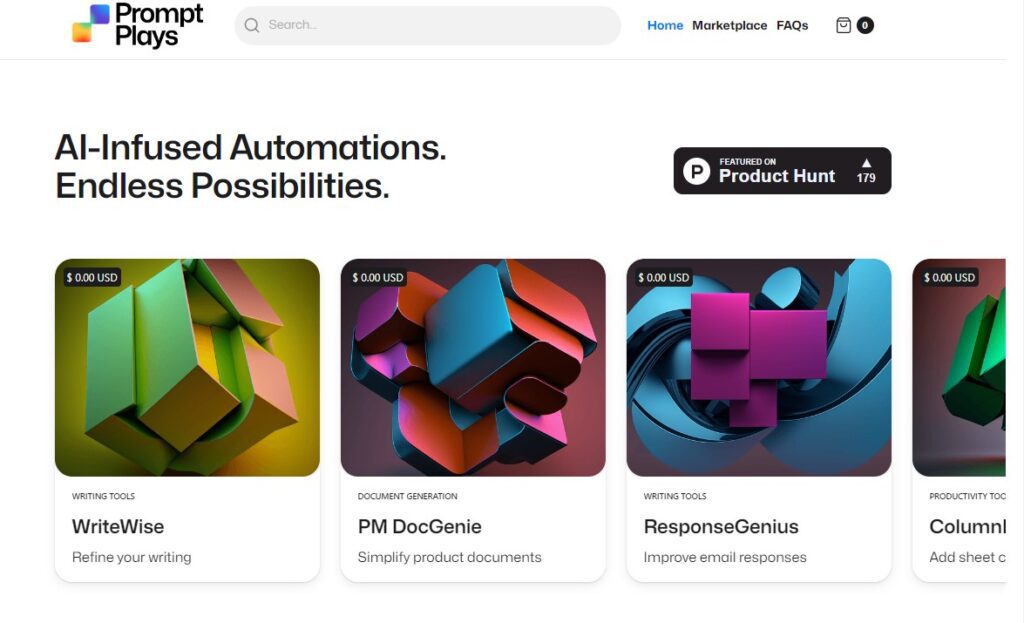Open the FAQs menu link
Screen dimensions: 1024x623
(x=792, y=25)
